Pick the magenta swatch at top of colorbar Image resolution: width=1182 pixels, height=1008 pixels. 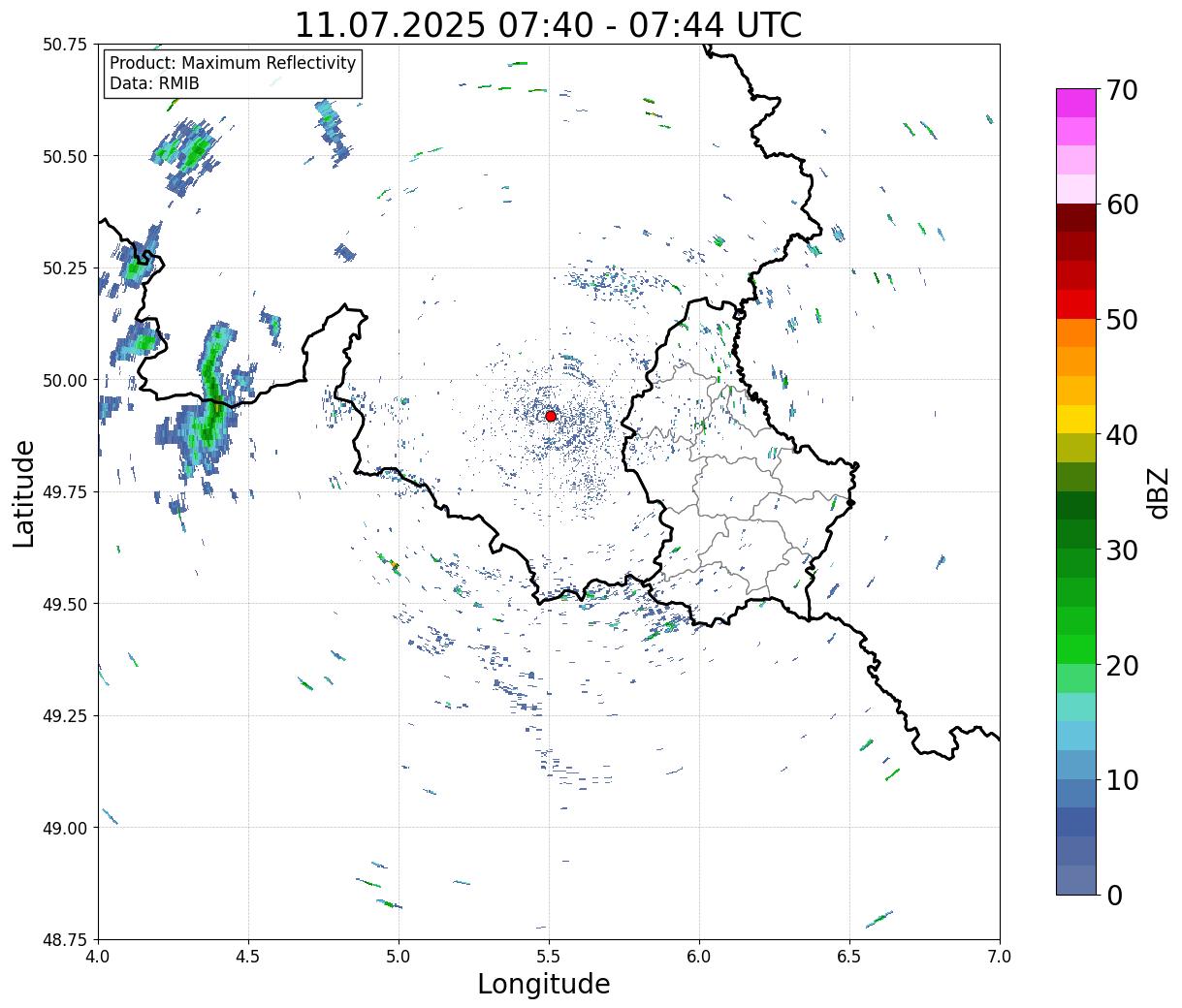1076,103
